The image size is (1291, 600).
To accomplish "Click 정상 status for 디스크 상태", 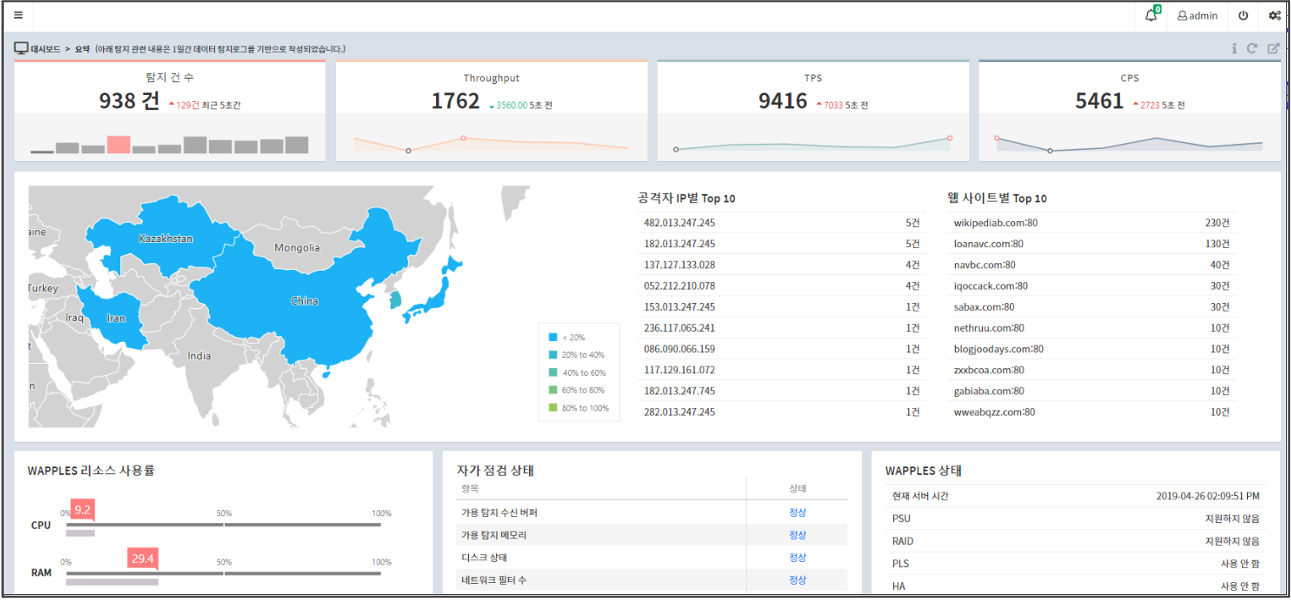I will 797,557.
